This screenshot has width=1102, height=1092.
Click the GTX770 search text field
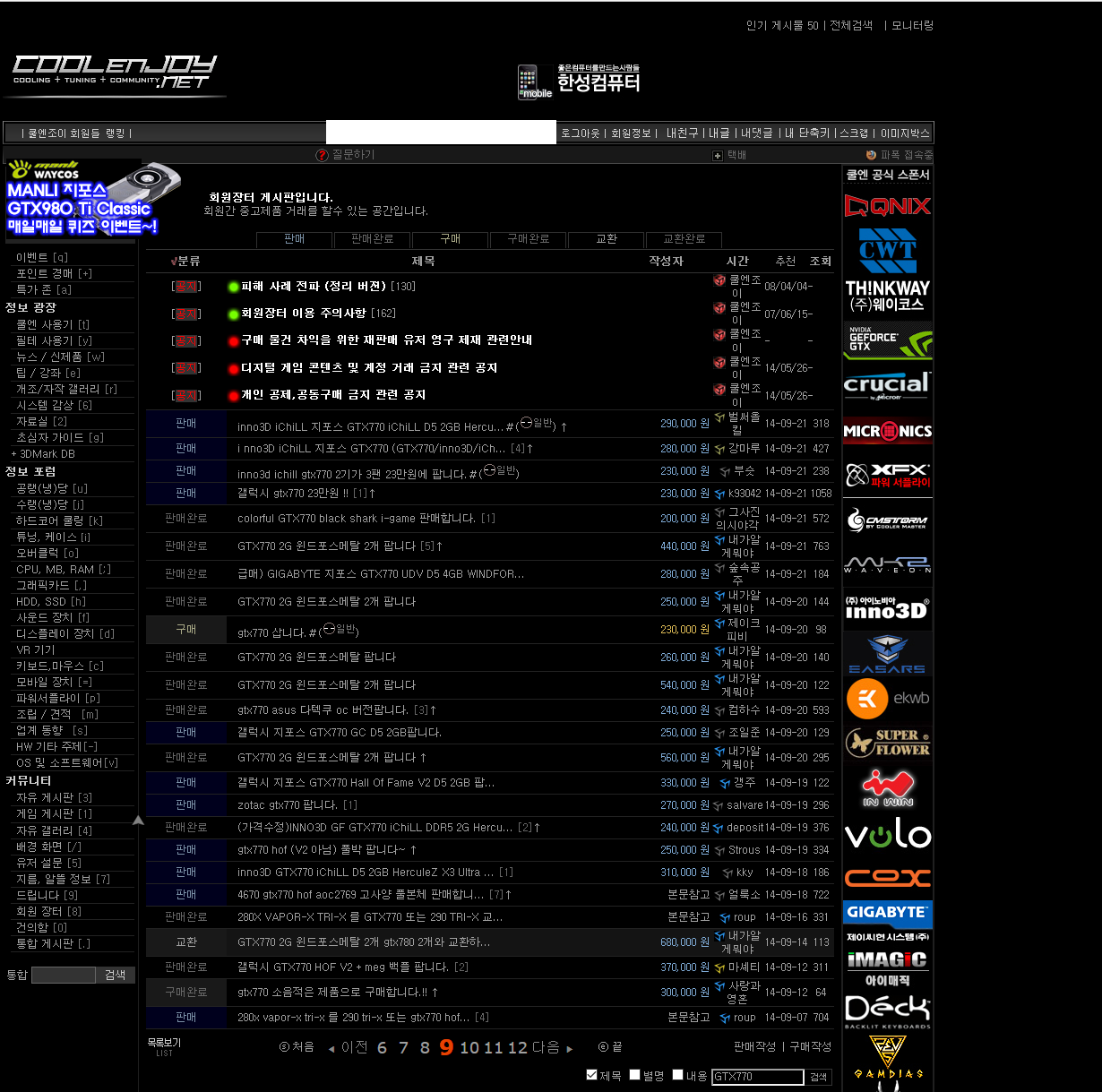pos(757,1077)
